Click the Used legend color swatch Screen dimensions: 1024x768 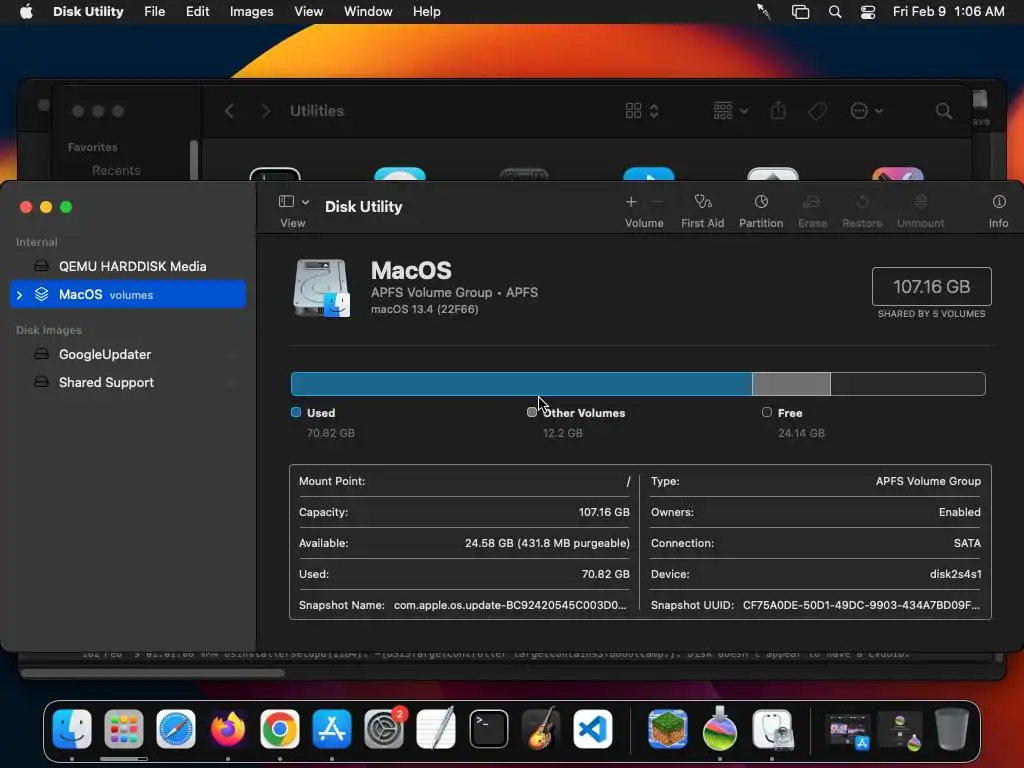coord(296,412)
